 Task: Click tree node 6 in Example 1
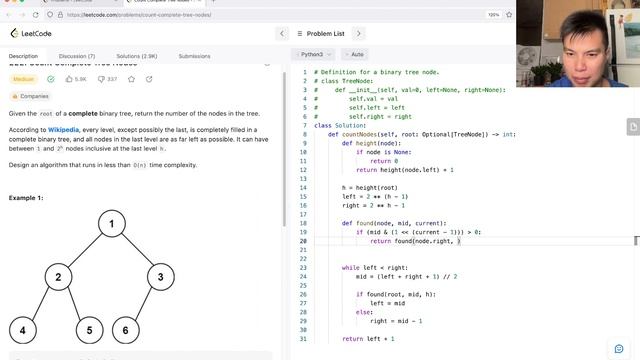[x=125, y=330]
